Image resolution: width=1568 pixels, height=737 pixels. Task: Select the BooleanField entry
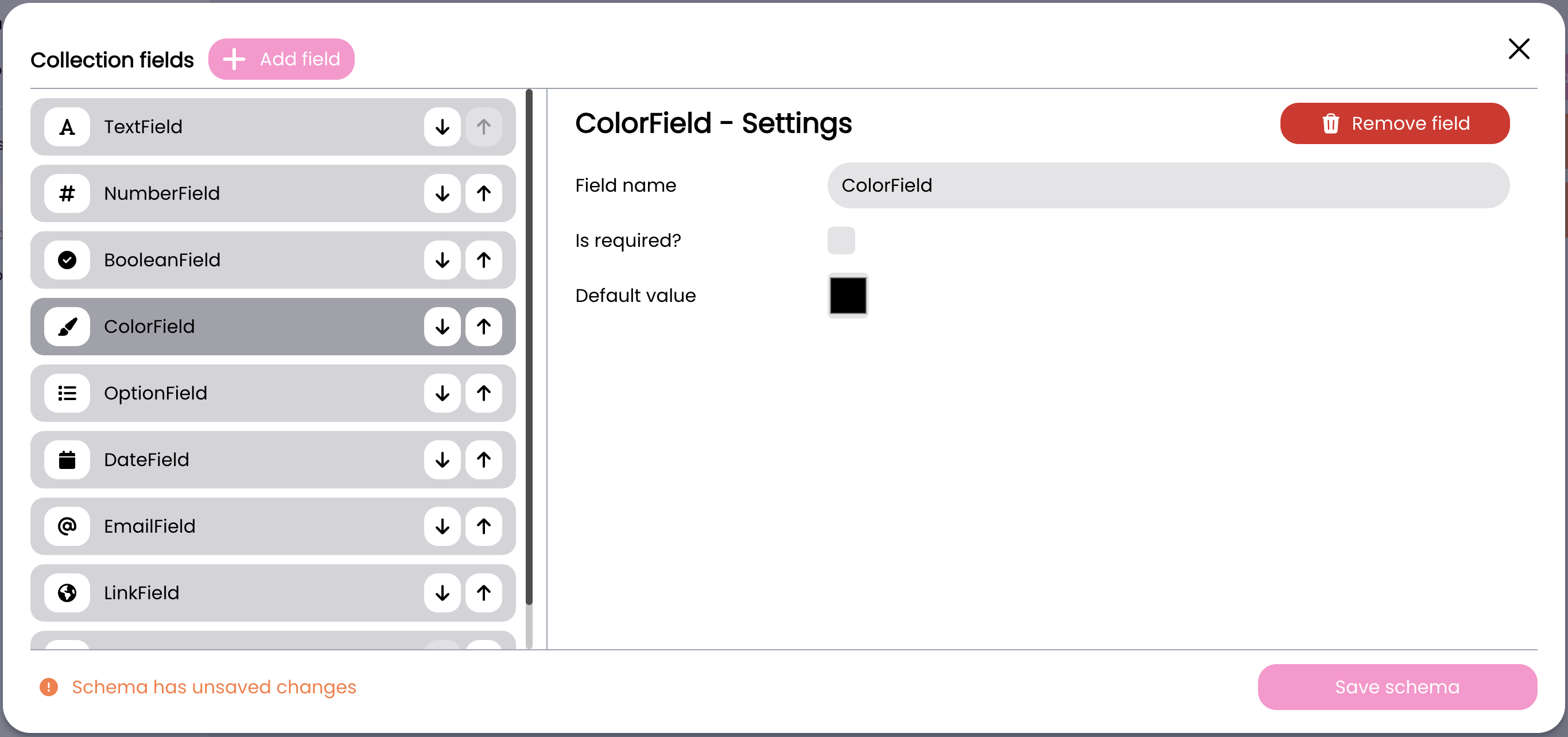(x=243, y=260)
